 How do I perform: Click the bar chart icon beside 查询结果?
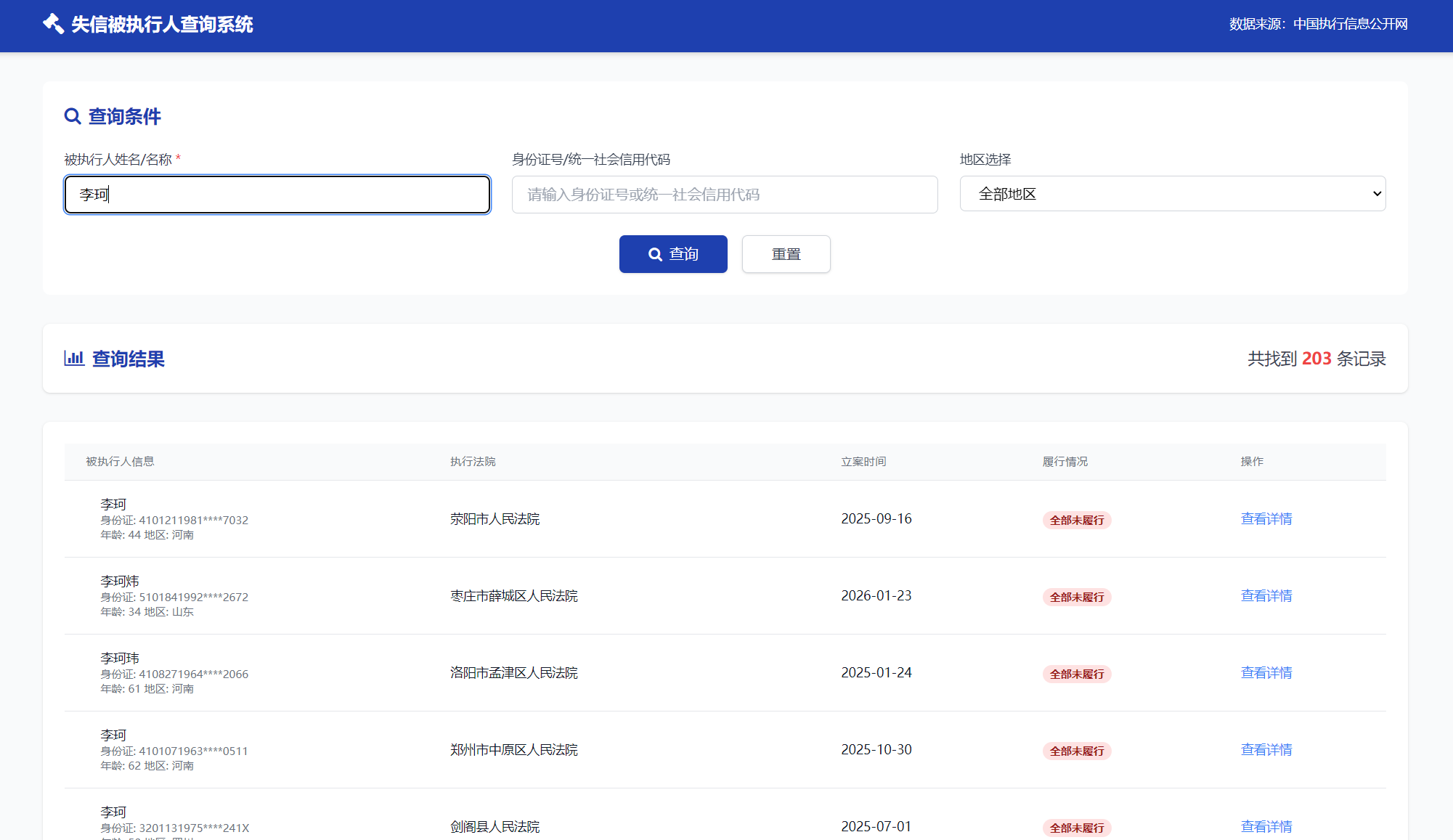click(x=75, y=359)
